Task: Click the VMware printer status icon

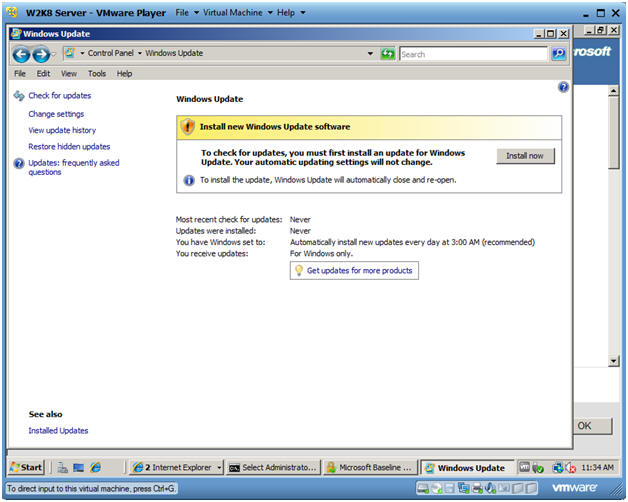Action: 477,488
